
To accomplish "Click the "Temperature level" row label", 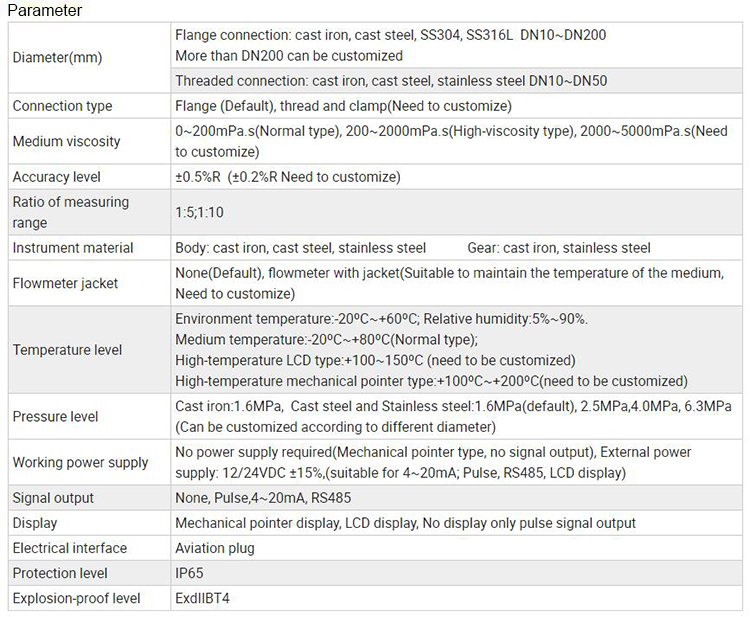I will (x=67, y=350).
